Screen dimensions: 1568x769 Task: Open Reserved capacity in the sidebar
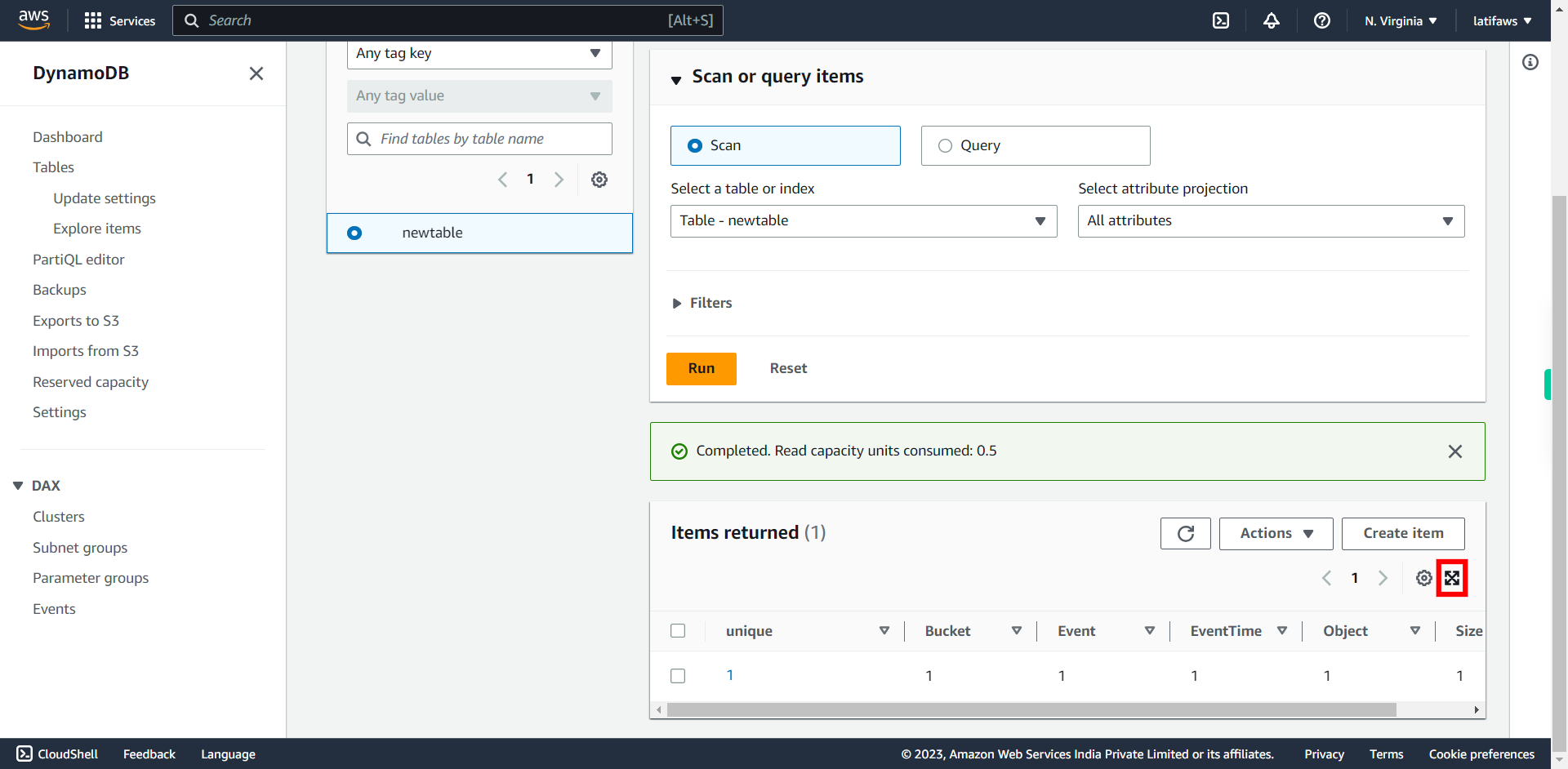coord(91,382)
